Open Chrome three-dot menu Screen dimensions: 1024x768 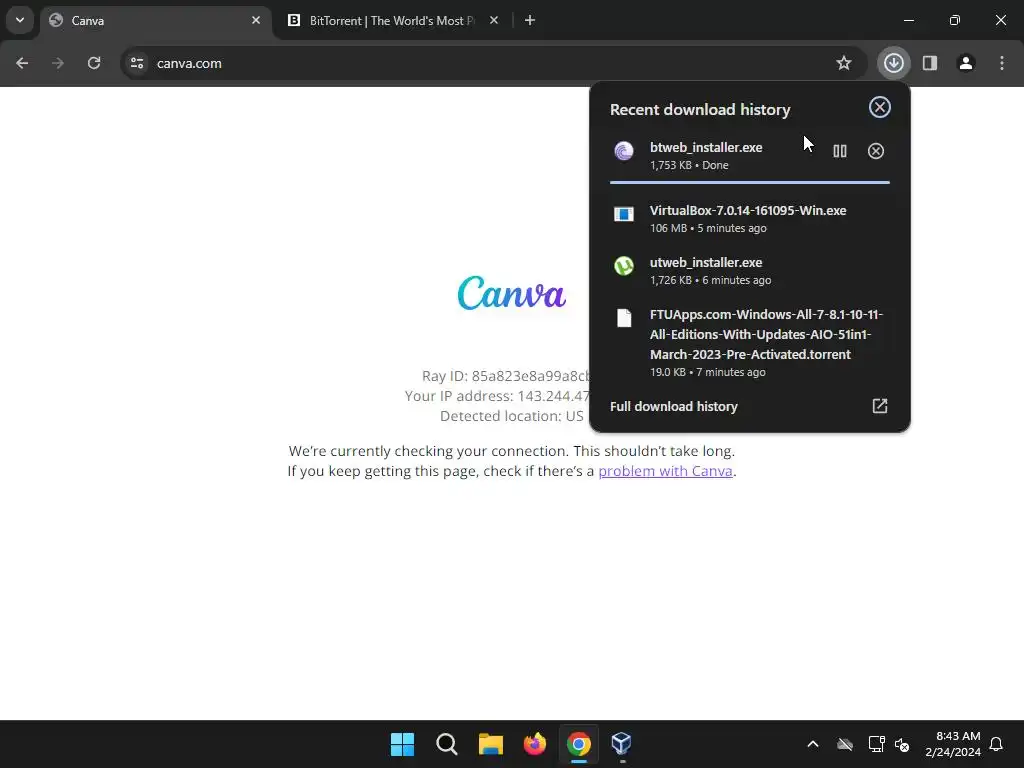1002,63
